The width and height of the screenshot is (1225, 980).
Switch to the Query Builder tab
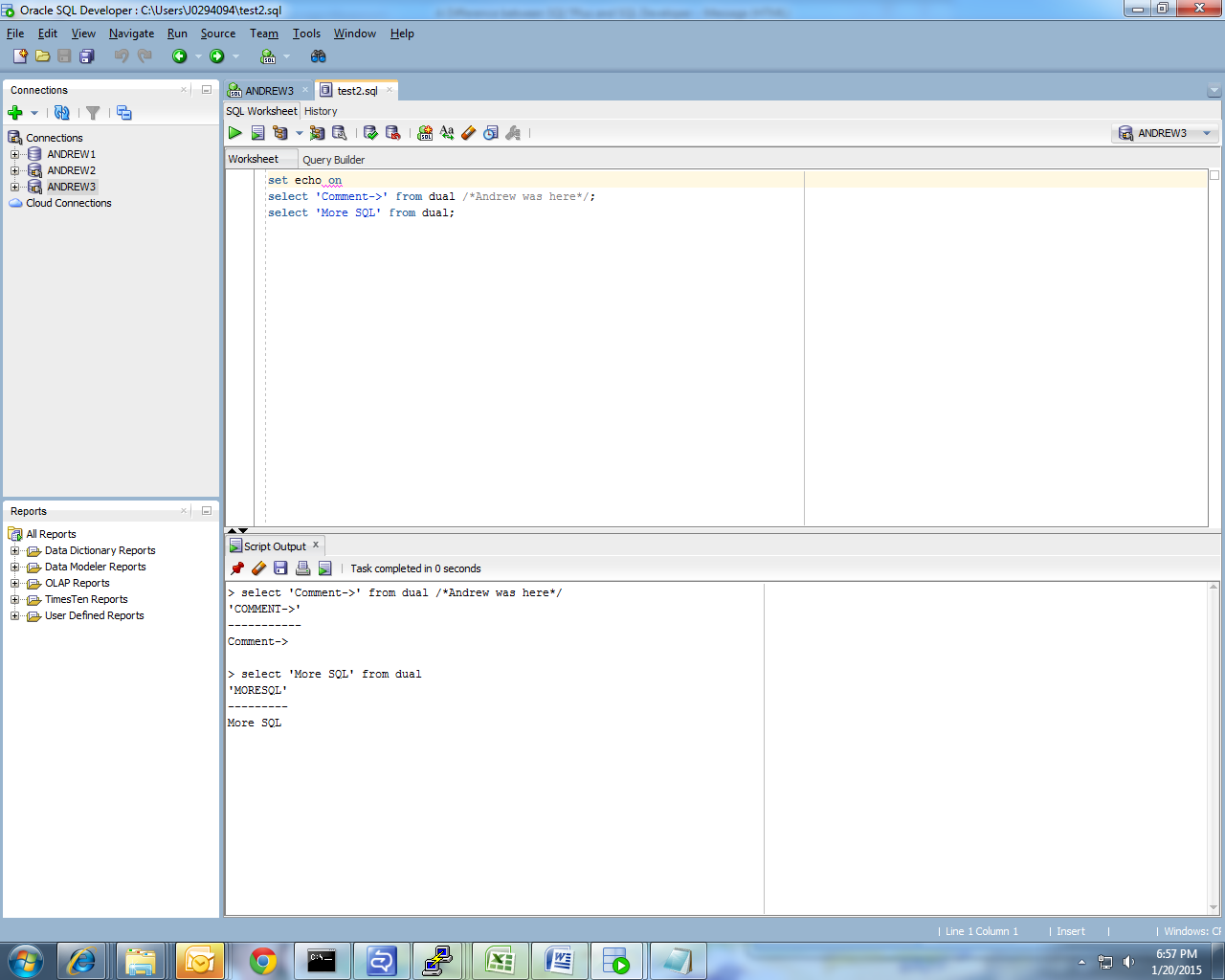click(333, 160)
